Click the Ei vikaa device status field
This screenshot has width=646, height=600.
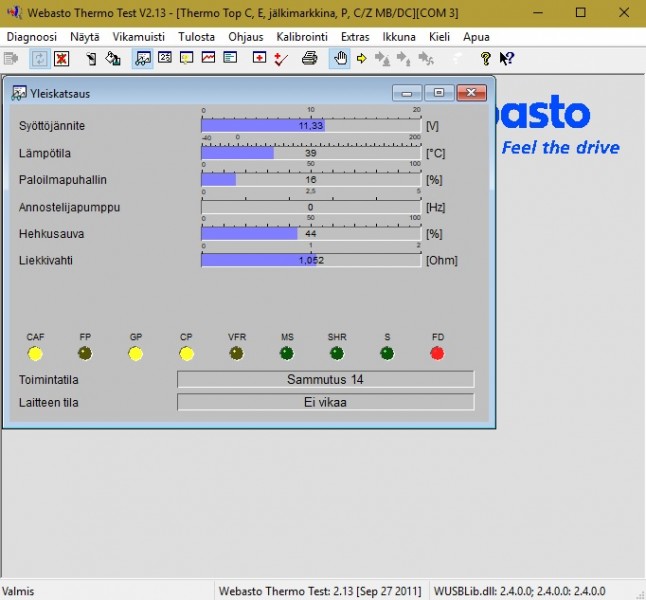[325, 402]
